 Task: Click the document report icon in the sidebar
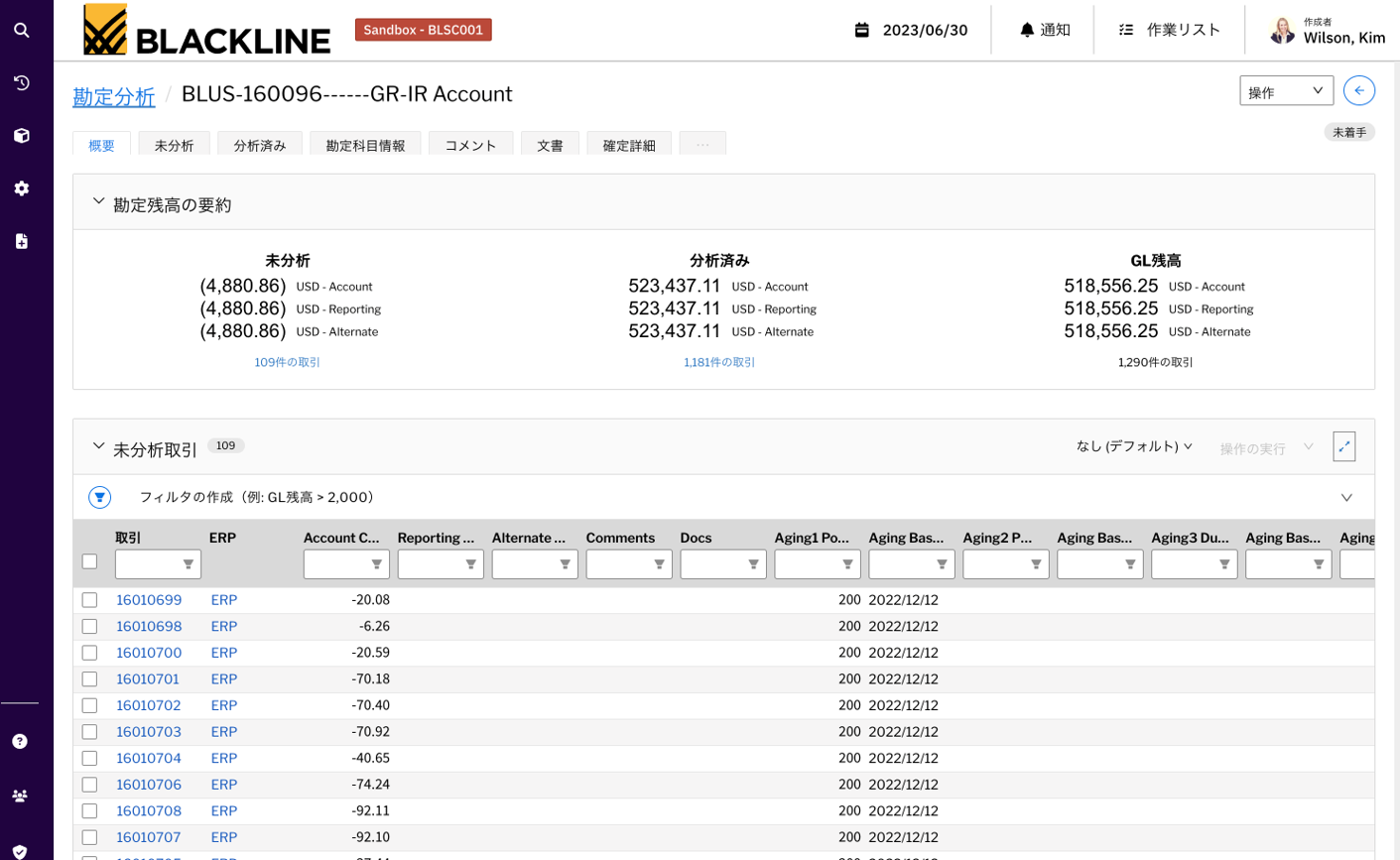point(21,241)
